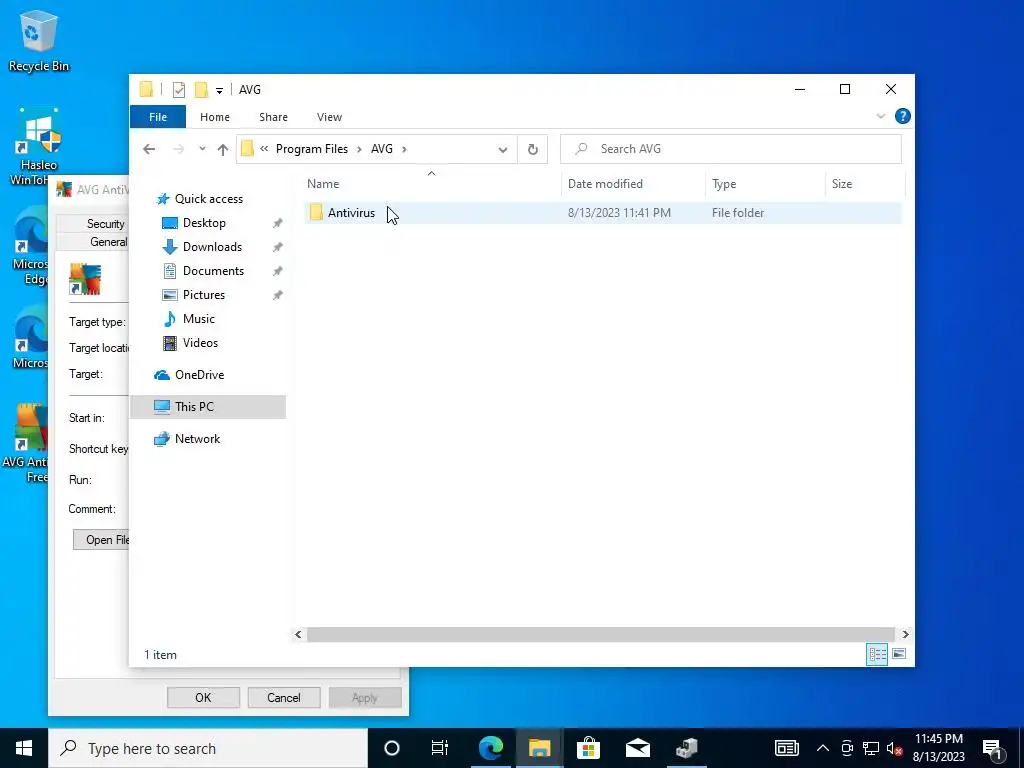Select Desktop in the navigation pane
The height and width of the screenshot is (768, 1024).
pos(204,223)
